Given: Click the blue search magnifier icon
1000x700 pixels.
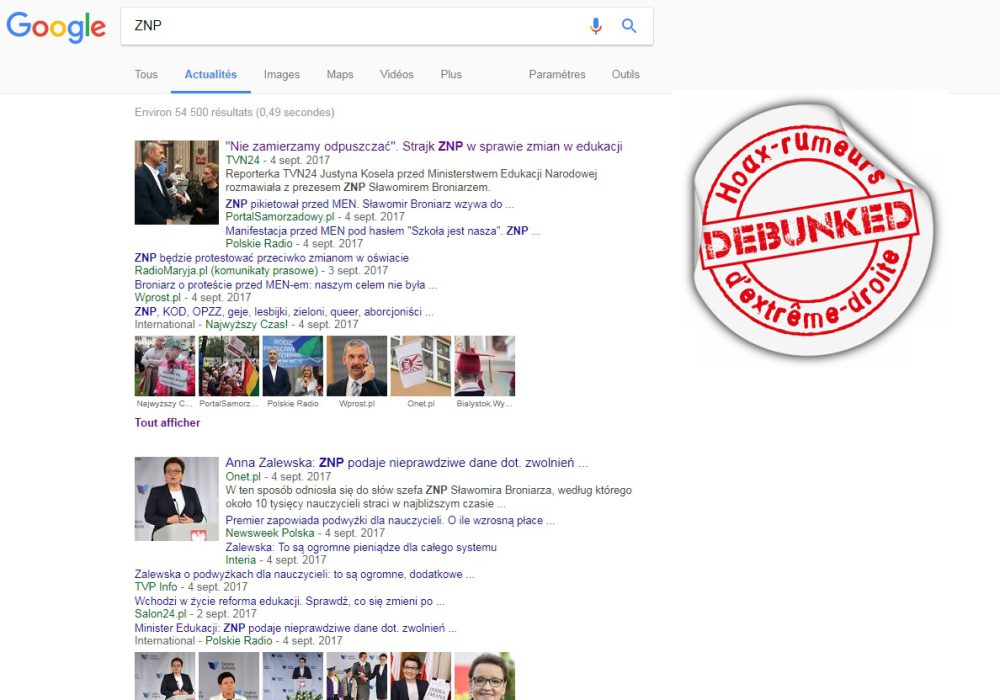Looking at the screenshot, I should point(629,26).
